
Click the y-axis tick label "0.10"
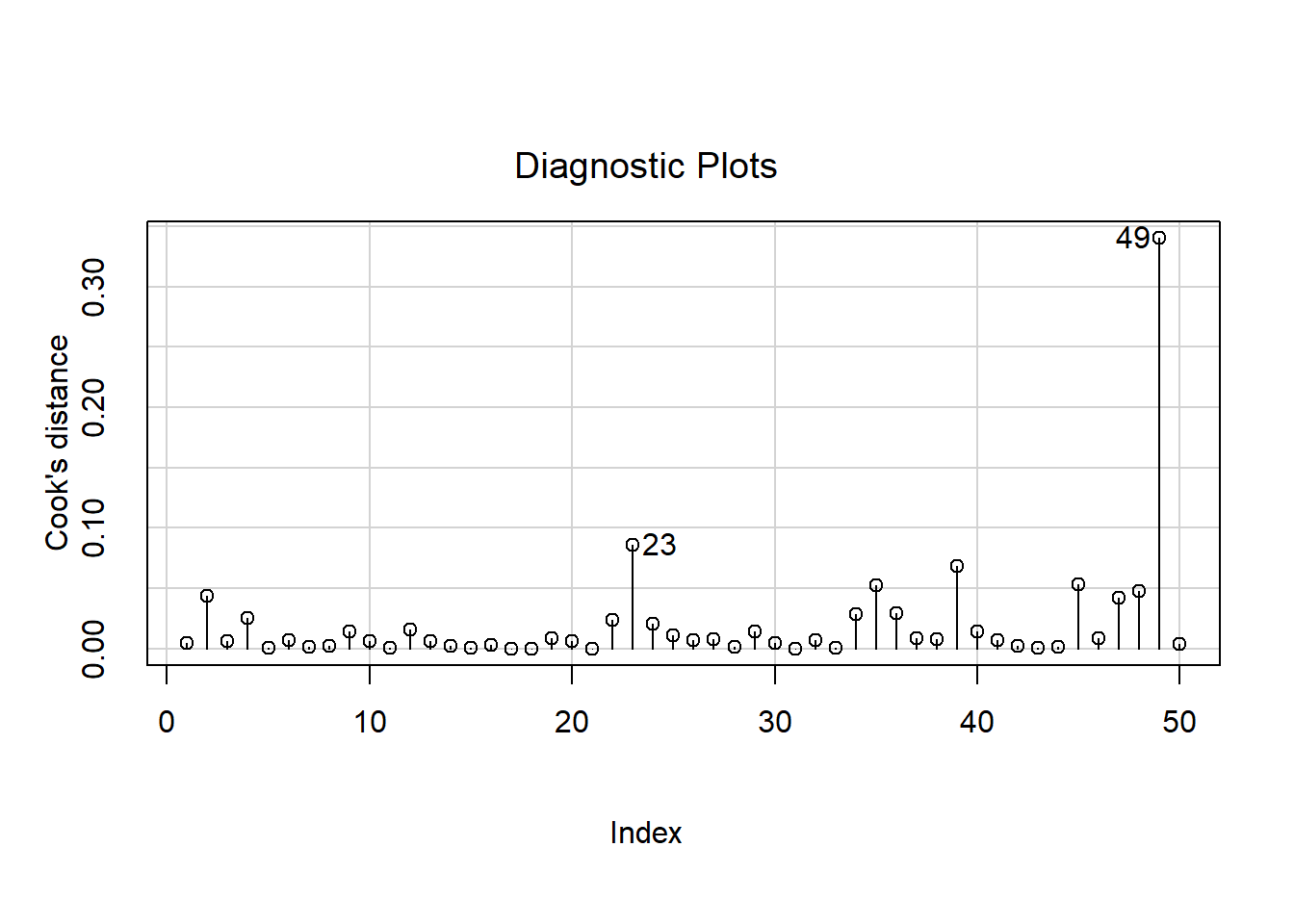click(93, 527)
